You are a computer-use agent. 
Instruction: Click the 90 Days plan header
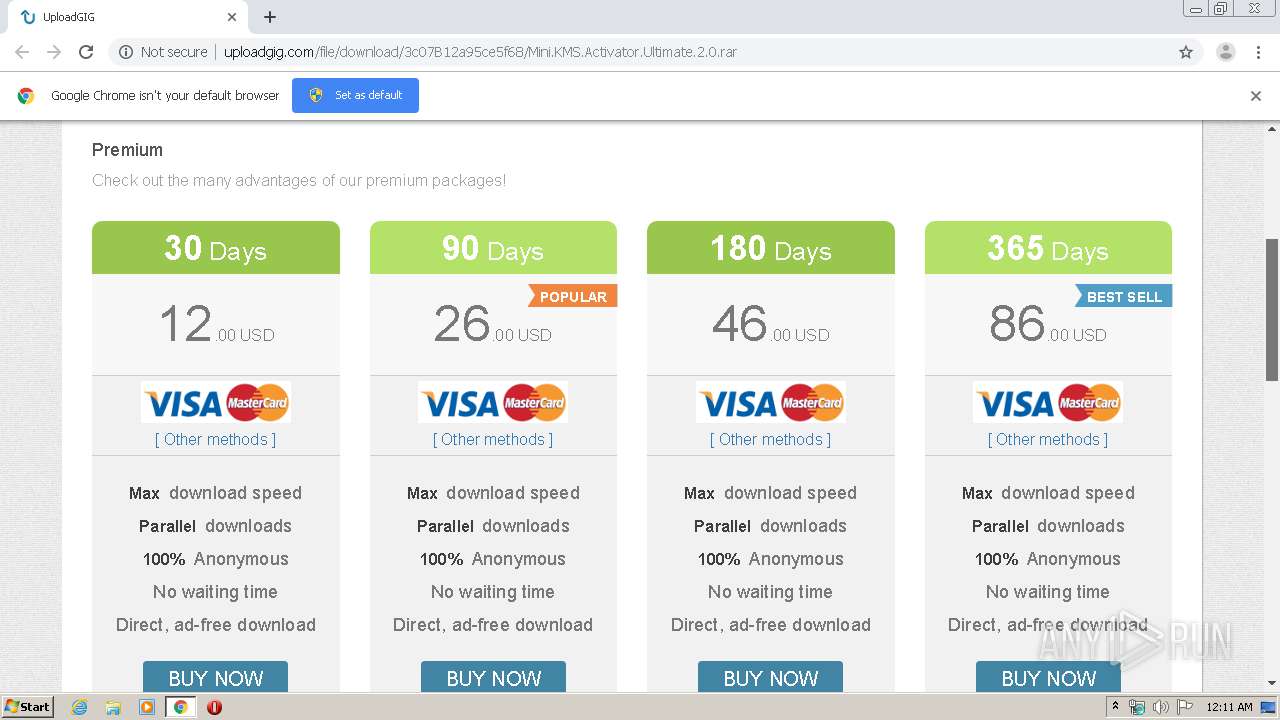tap(493, 248)
